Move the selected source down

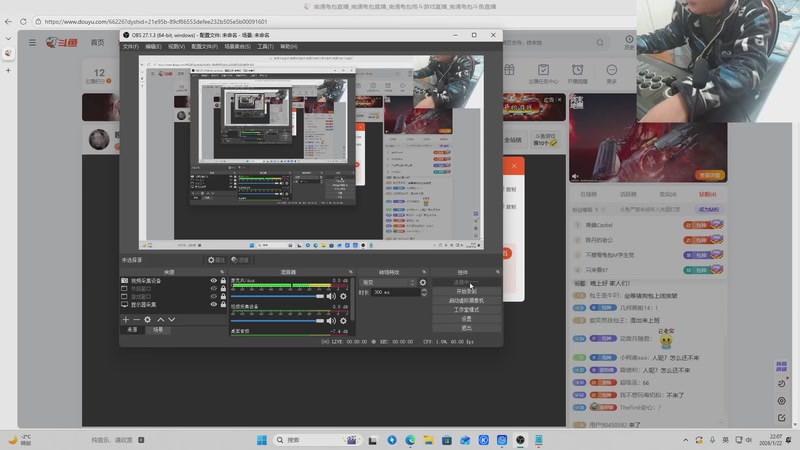click(x=171, y=319)
